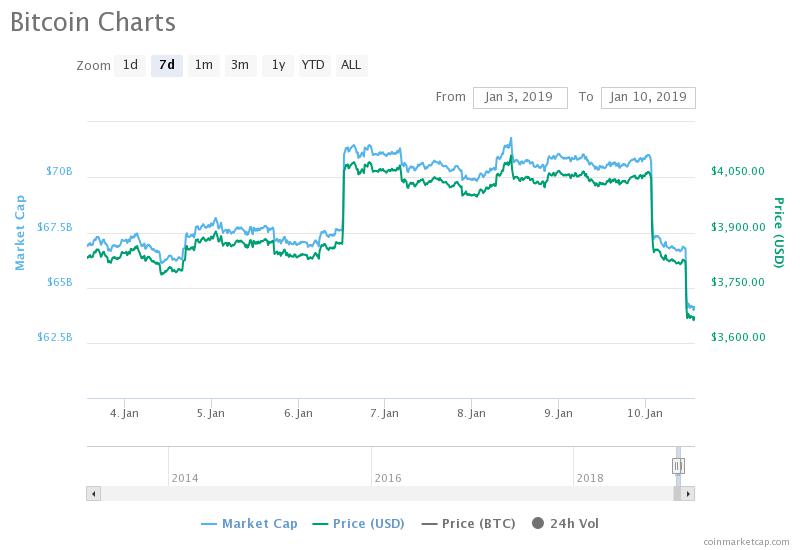The height and width of the screenshot is (550, 800).
Task: Click the 8. Jan axis label
Action: 471,413
